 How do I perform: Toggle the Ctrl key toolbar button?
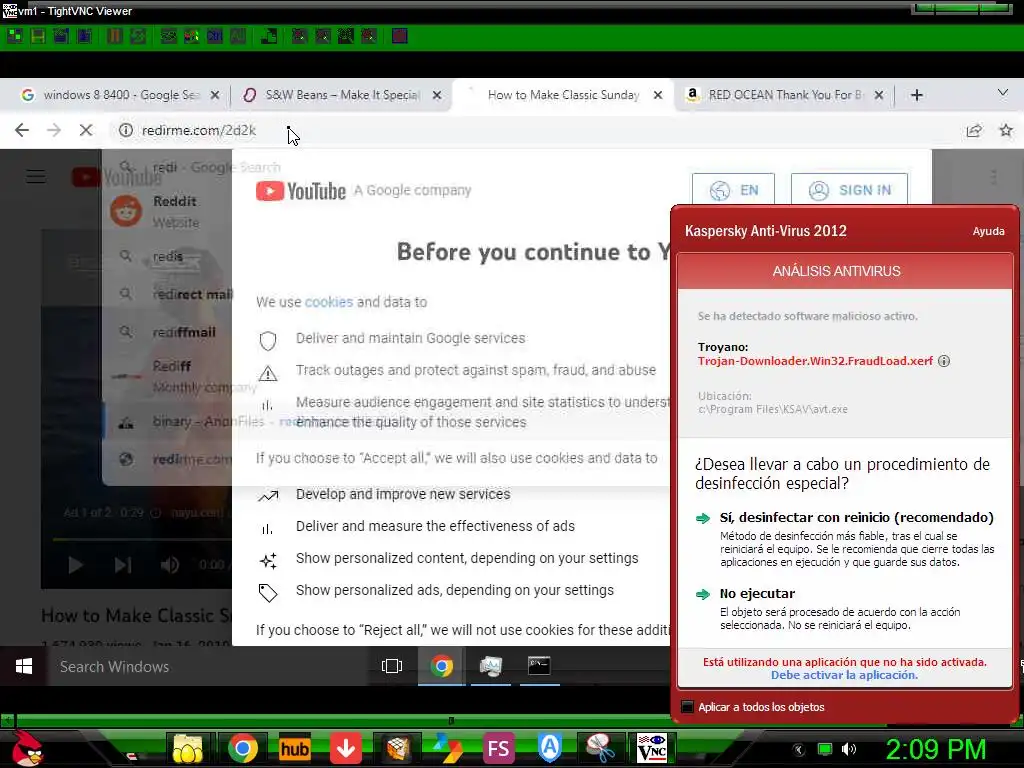pyautogui.click(x=214, y=36)
